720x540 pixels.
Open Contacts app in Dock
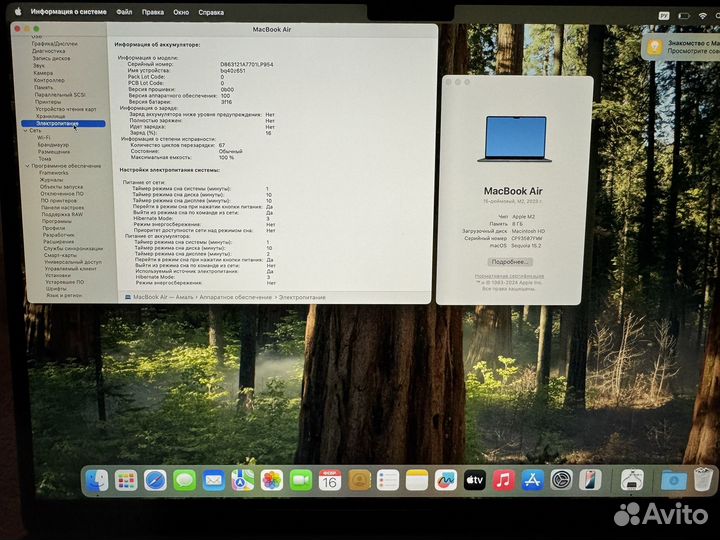click(x=359, y=481)
